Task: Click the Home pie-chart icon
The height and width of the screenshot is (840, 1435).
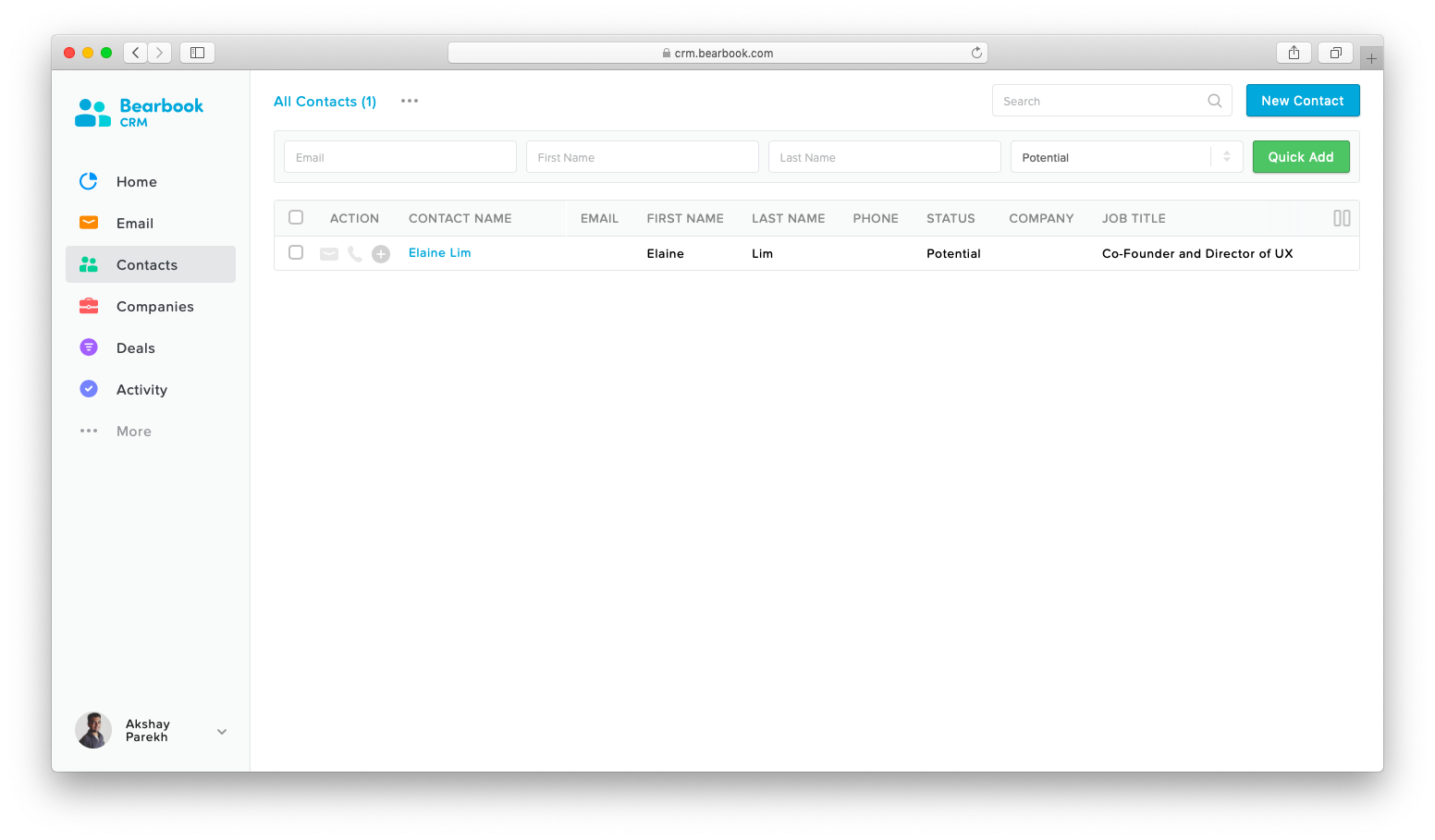Action: (89, 181)
